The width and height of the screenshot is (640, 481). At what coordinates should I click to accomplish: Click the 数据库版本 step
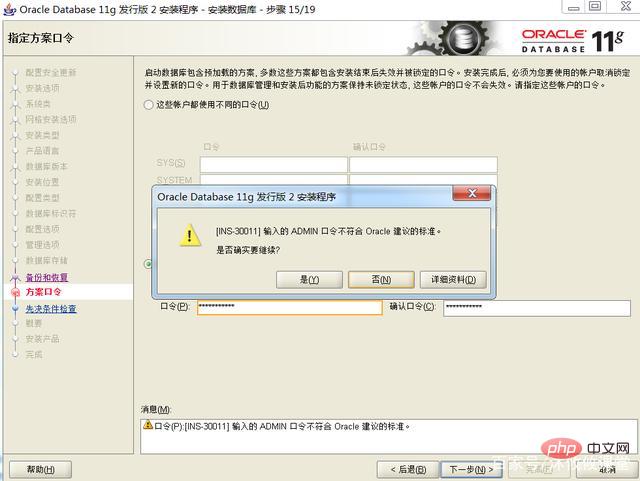tap(47, 167)
